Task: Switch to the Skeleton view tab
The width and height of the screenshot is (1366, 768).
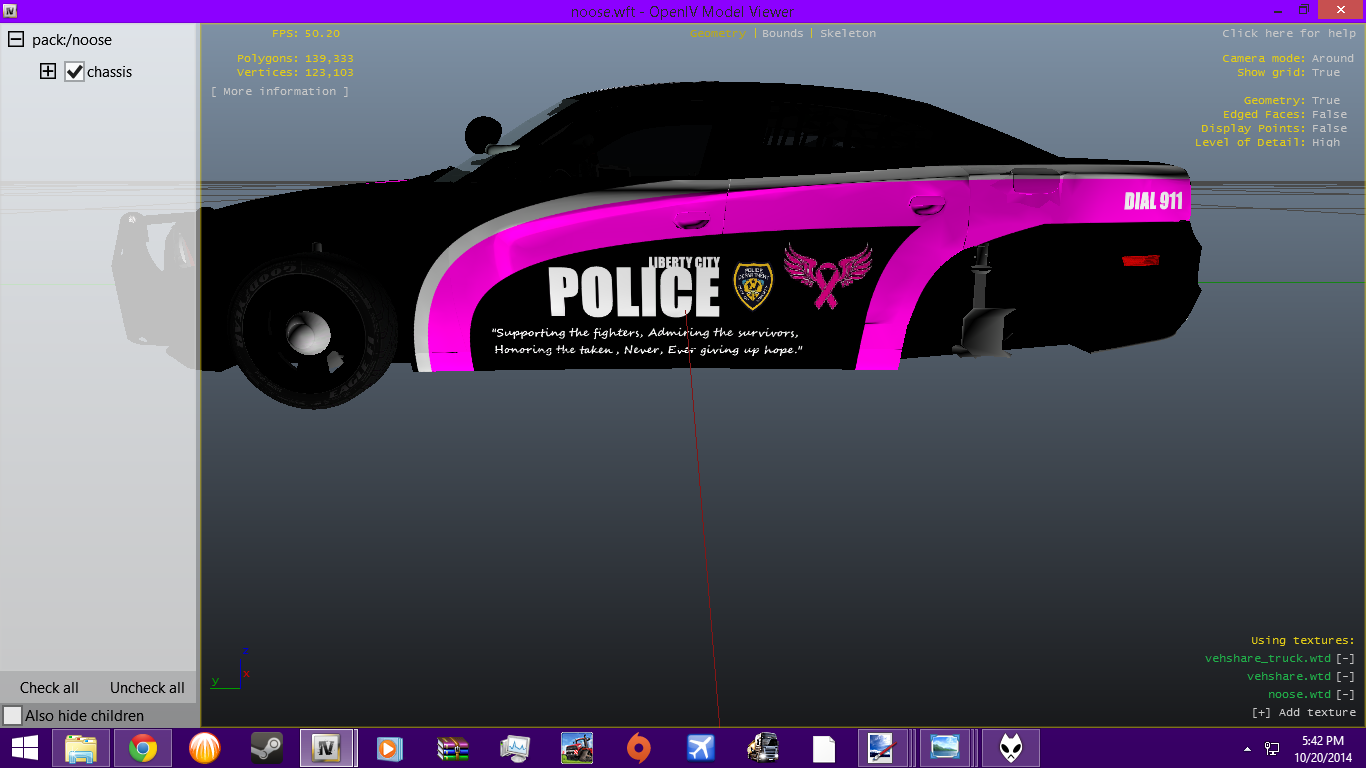Action: [x=847, y=34]
